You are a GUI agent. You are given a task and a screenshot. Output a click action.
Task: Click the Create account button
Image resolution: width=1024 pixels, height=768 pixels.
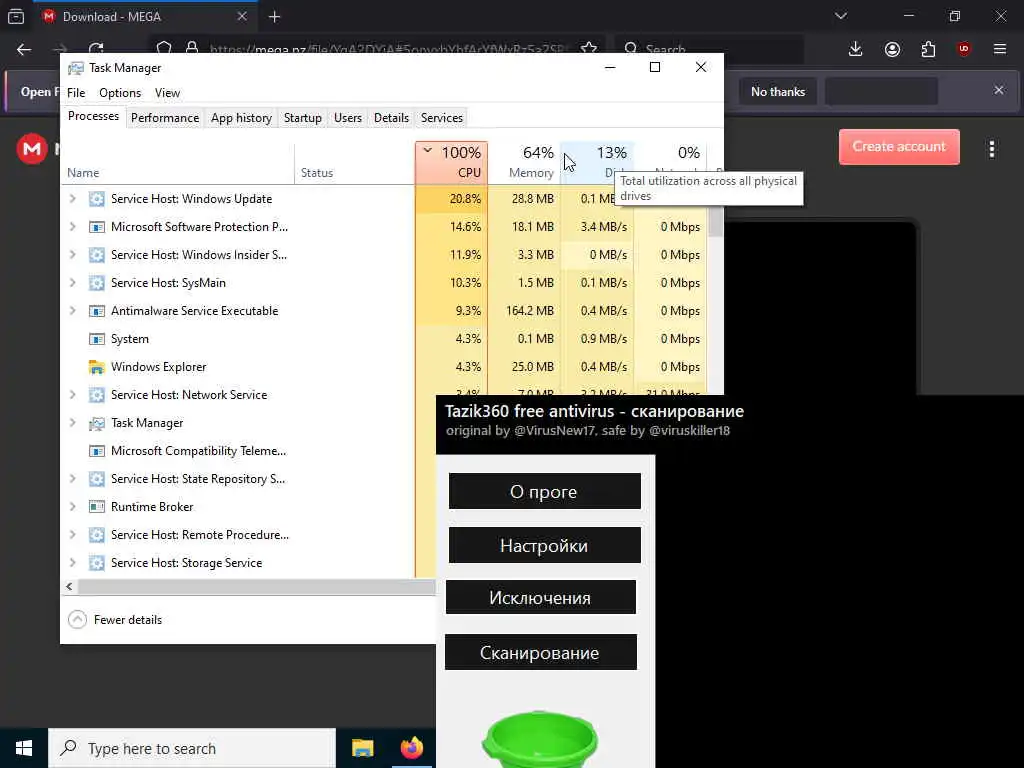coord(899,146)
